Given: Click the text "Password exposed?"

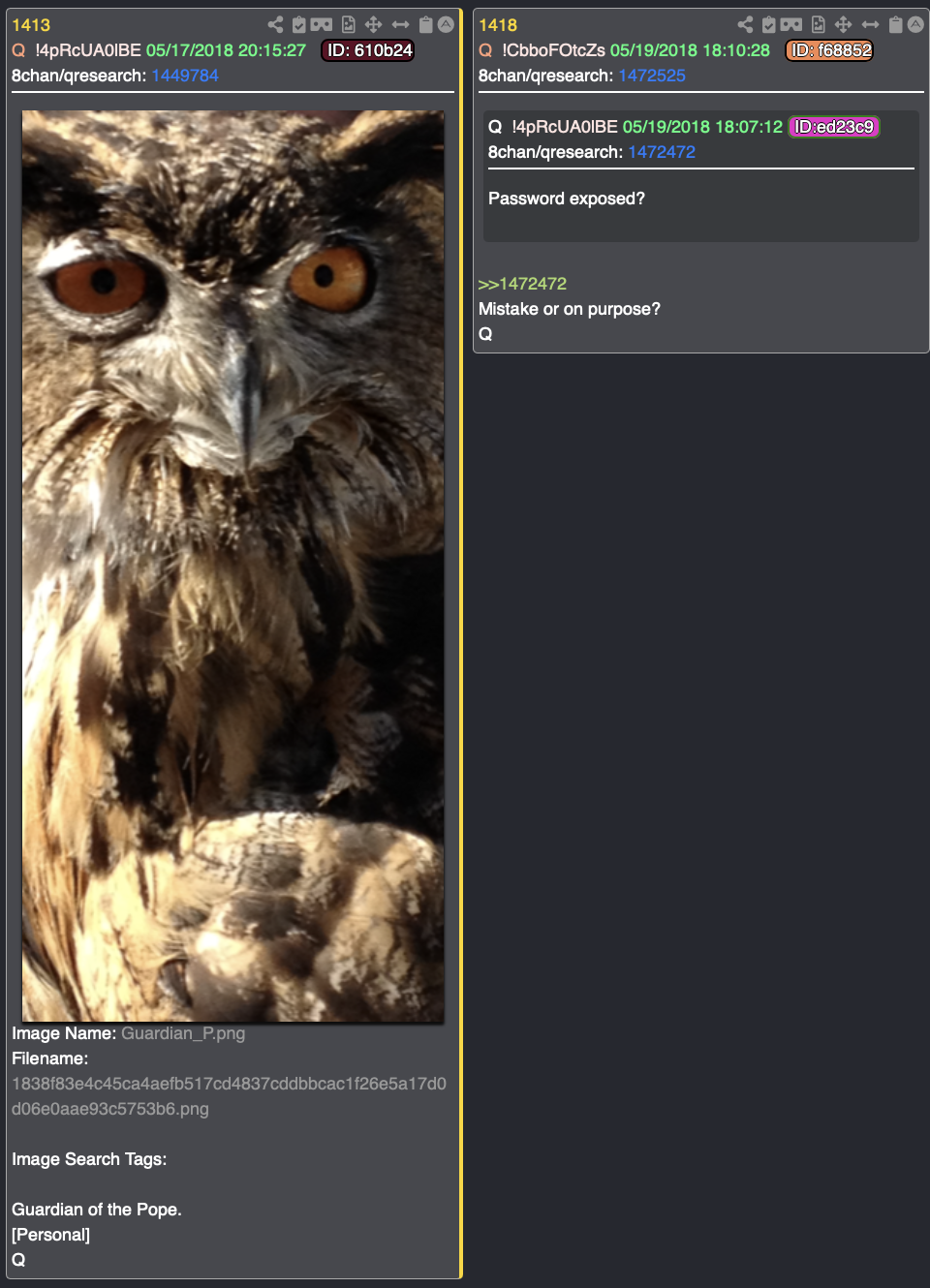Looking at the screenshot, I should point(567,199).
